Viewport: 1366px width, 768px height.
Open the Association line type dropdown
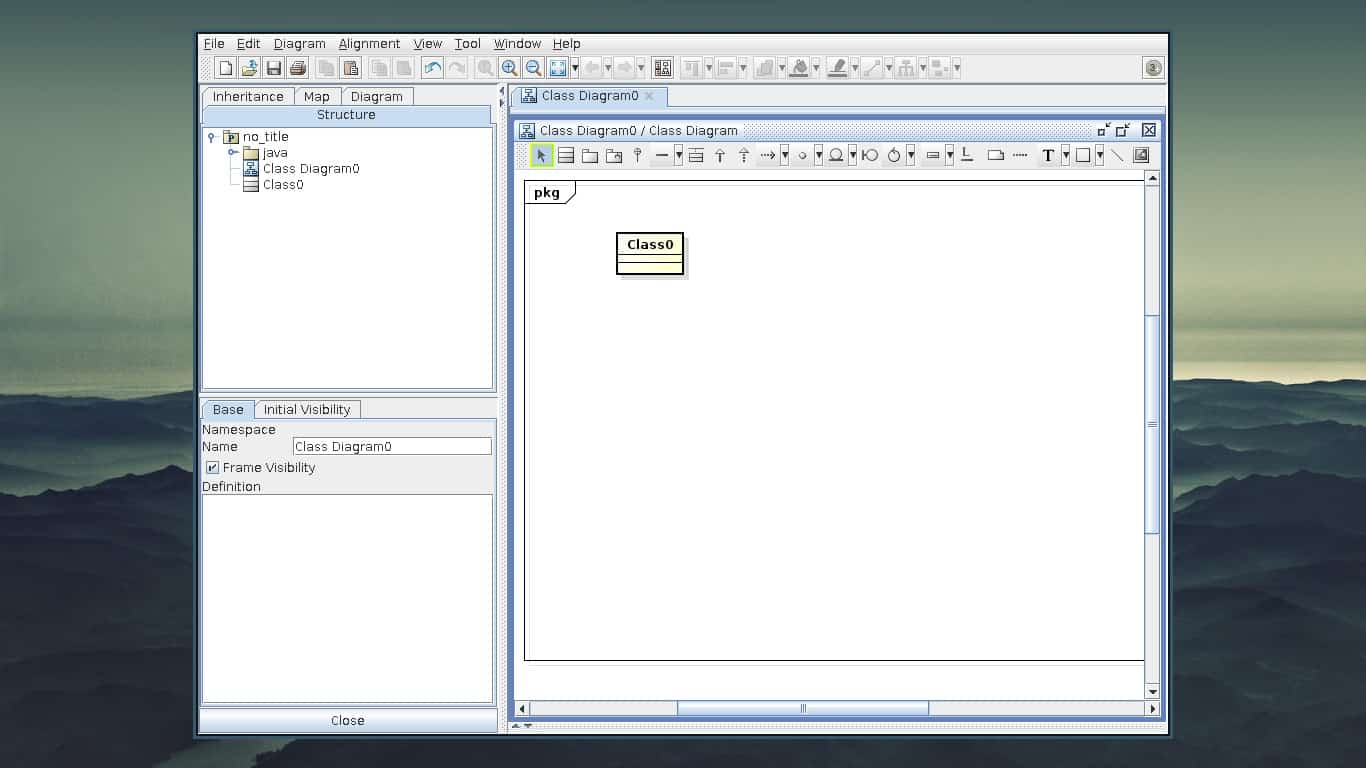[679, 155]
